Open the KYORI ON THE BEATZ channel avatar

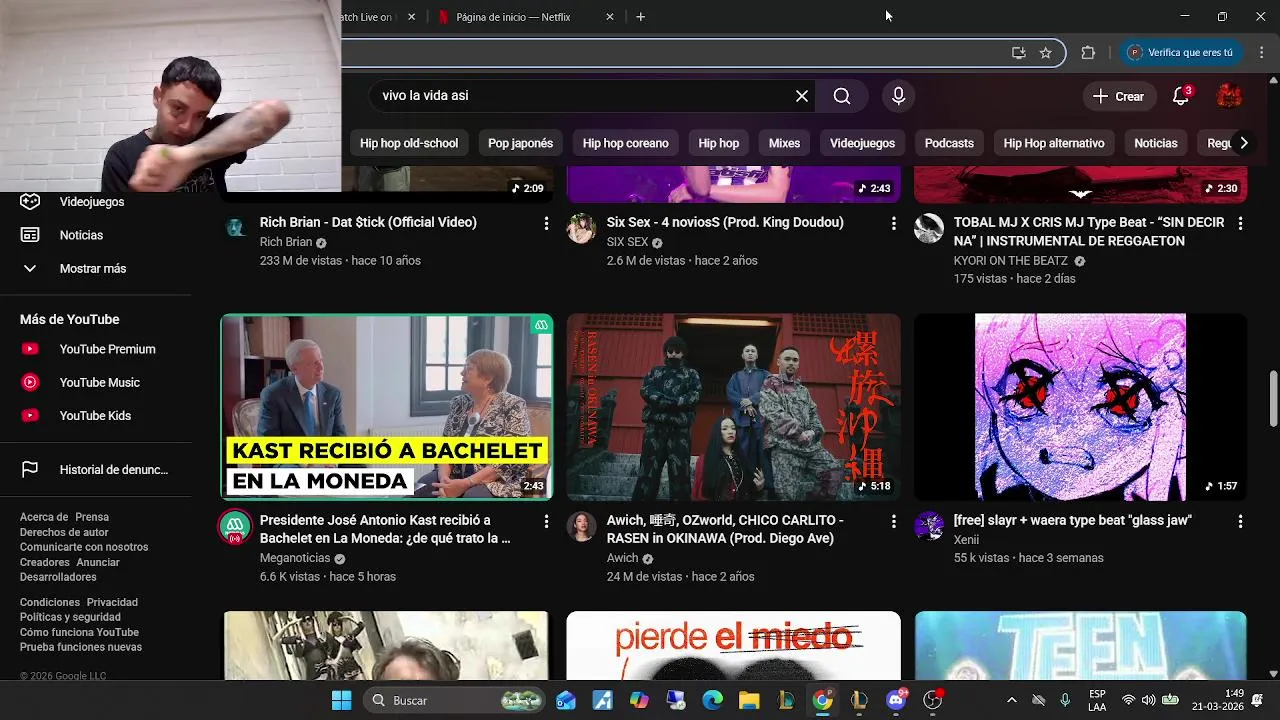click(x=929, y=228)
